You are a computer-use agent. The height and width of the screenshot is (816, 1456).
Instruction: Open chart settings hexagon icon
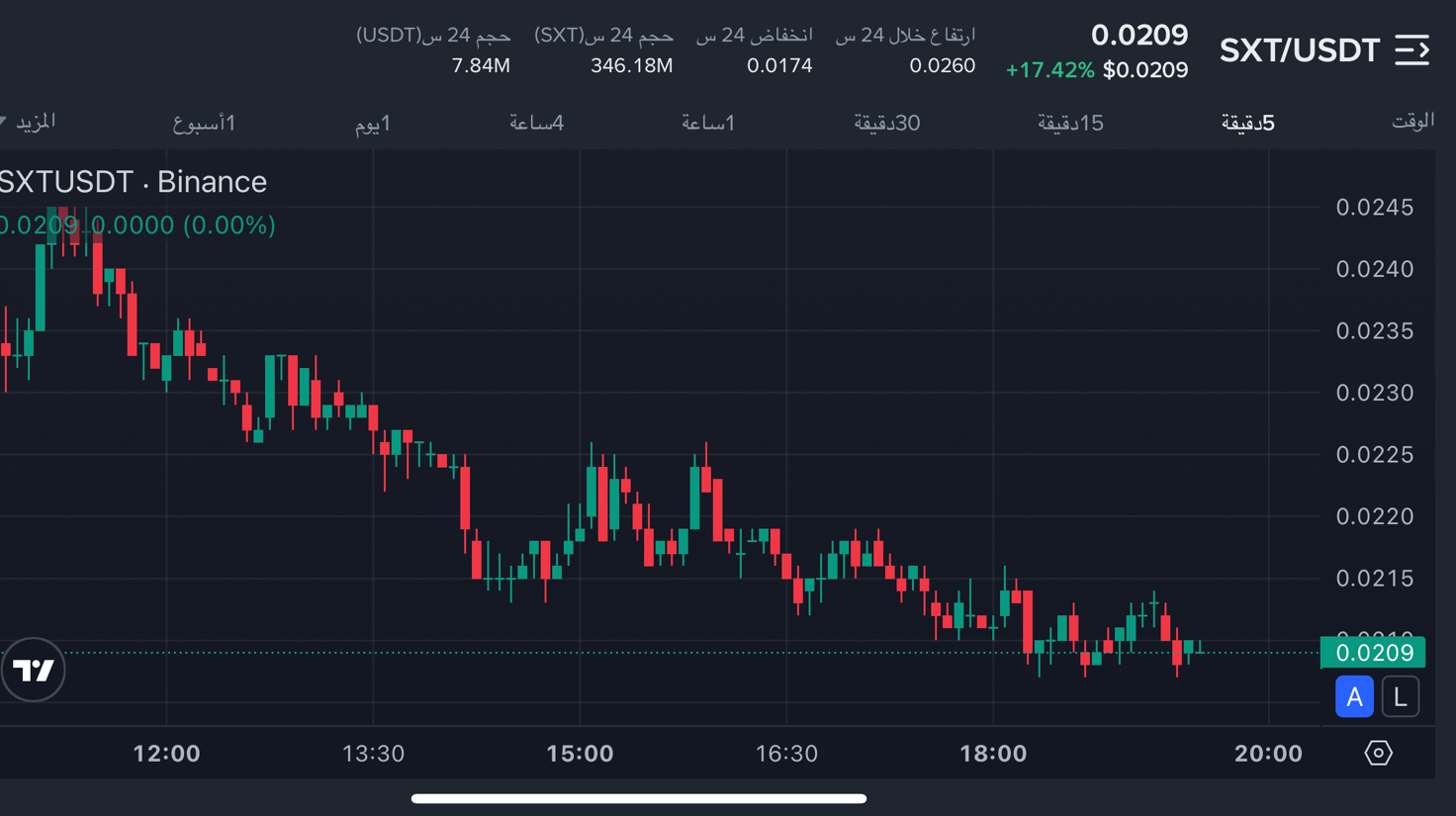(x=1378, y=753)
